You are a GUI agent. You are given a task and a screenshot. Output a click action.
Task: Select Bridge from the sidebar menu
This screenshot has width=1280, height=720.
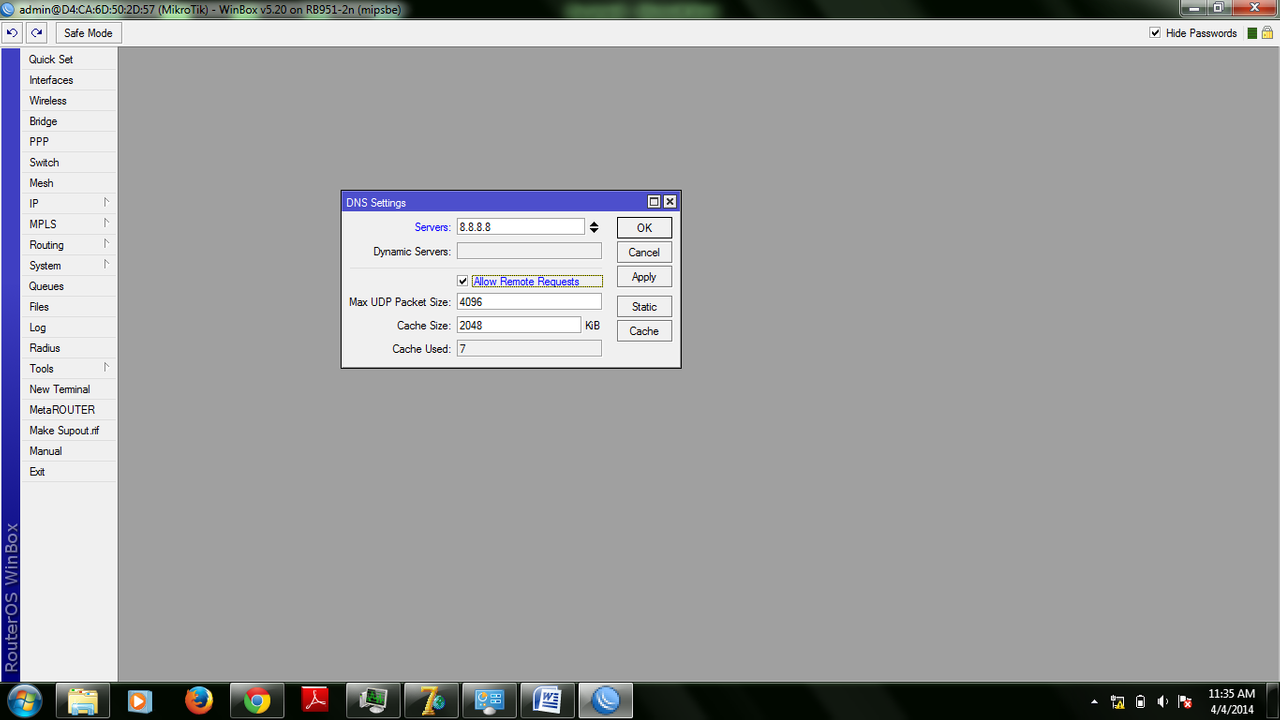[69, 121]
